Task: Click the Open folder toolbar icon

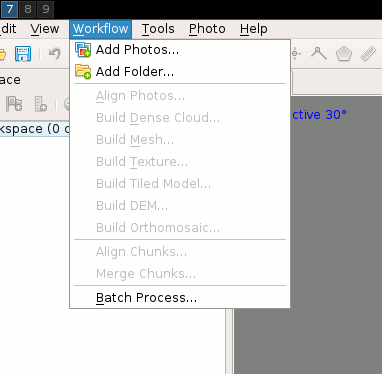Action: (3, 54)
